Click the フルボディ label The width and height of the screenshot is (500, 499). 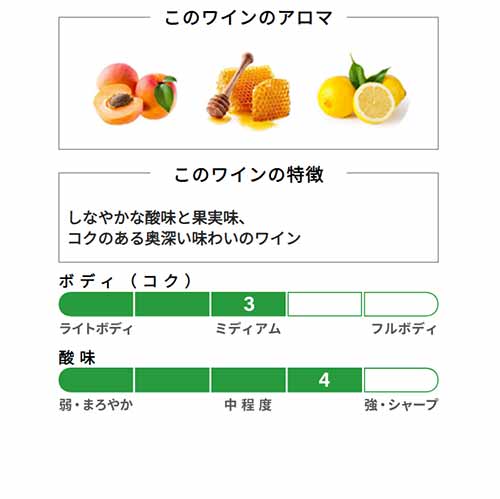[x=404, y=329]
